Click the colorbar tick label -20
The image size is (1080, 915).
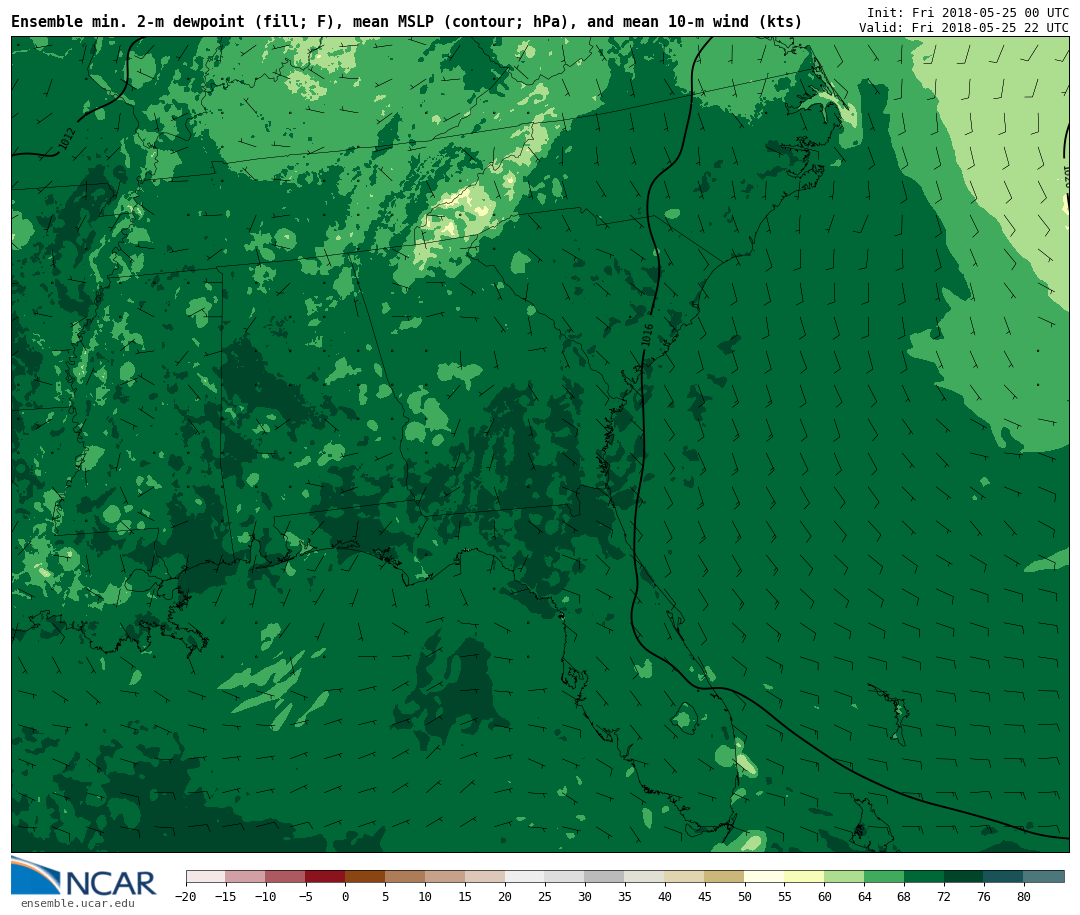pyautogui.click(x=186, y=897)
